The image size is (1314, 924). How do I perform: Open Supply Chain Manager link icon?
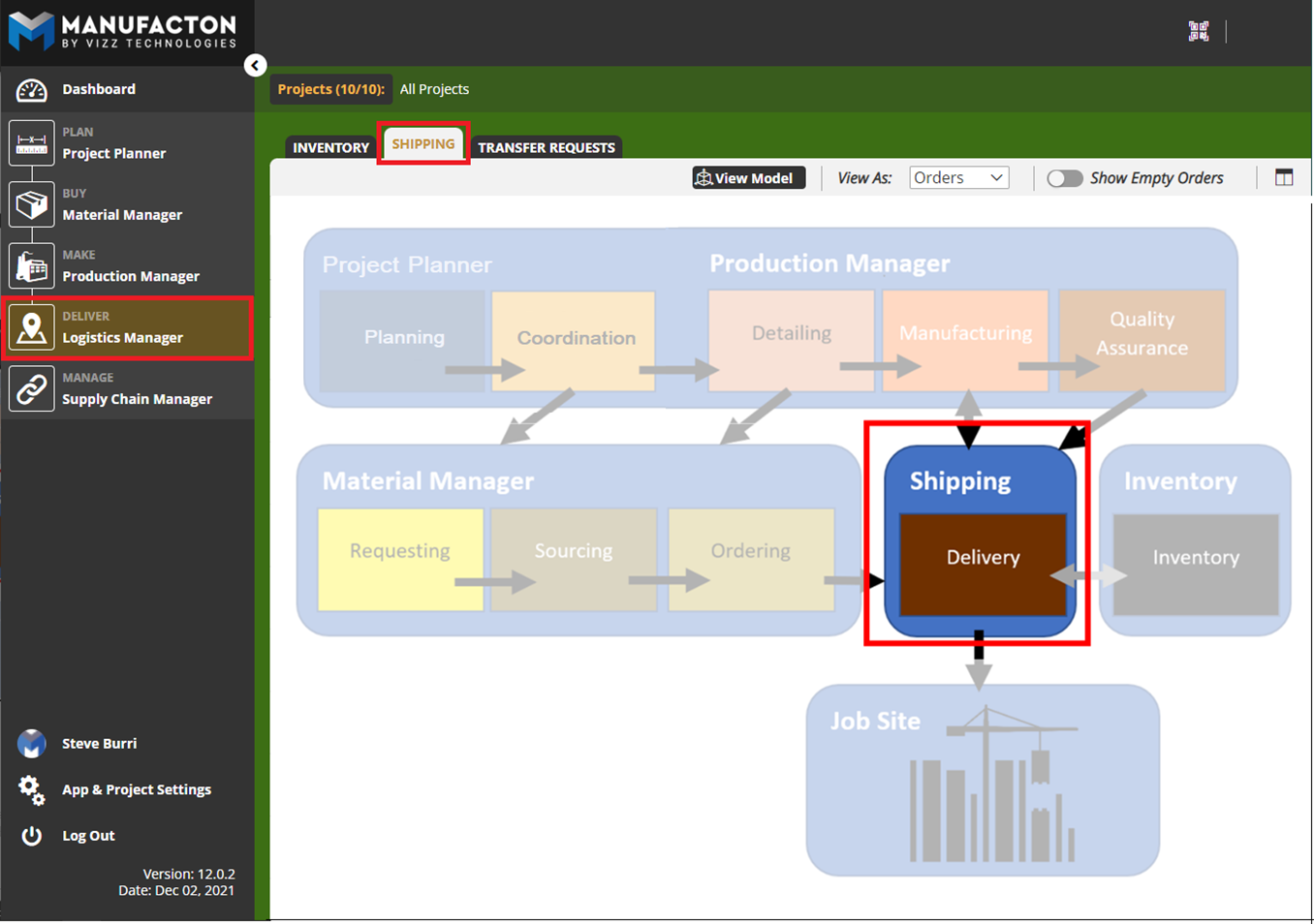[31, 389]
